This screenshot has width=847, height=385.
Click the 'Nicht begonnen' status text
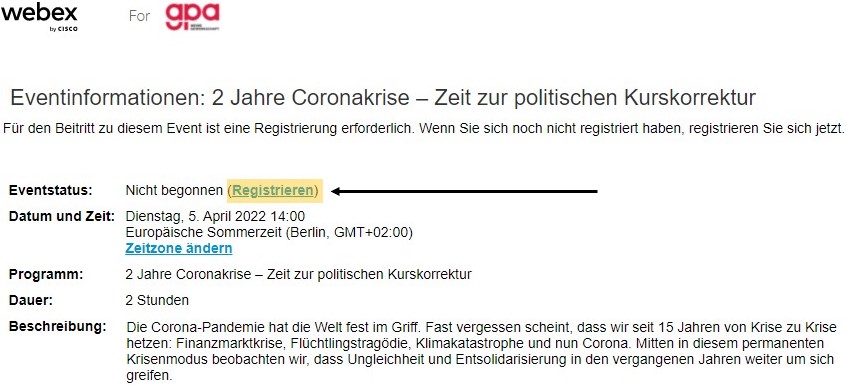[x=174, y=191]
